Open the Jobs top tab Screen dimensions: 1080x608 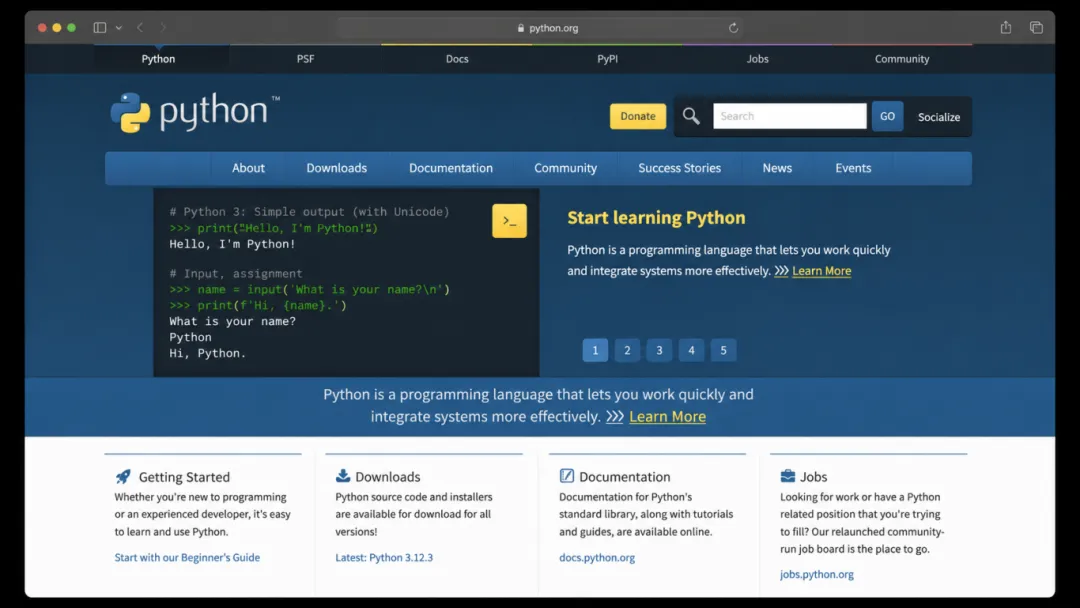pyautogui.click(x=758, y=59)
